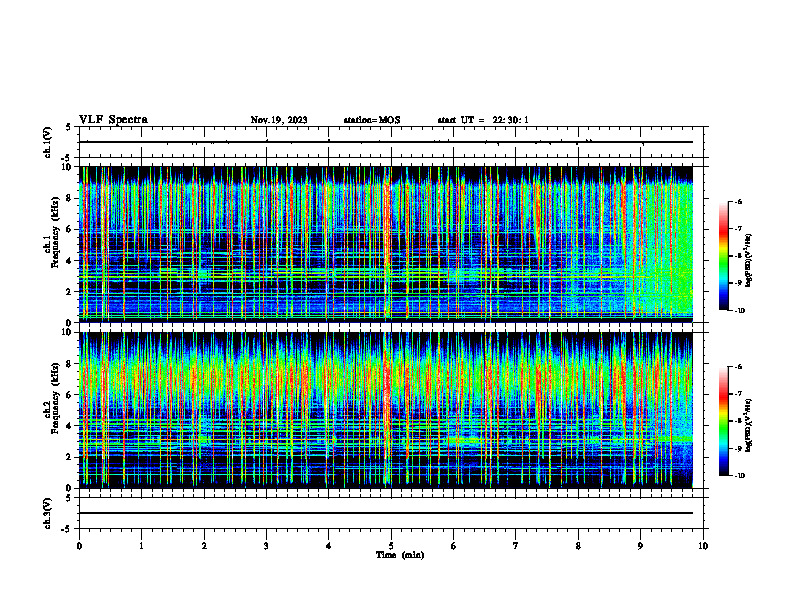Click the 'start UT = 22:30: 1' text

click(x=483, y=120)
